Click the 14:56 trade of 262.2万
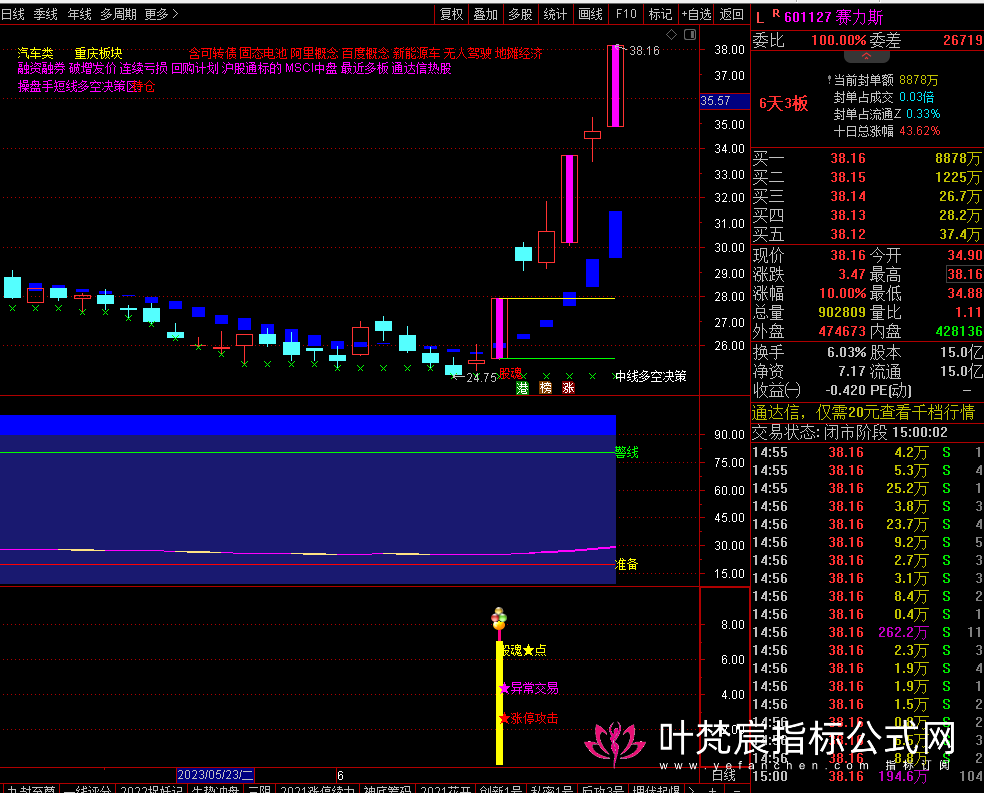984x793 pixels. point(867,632)
